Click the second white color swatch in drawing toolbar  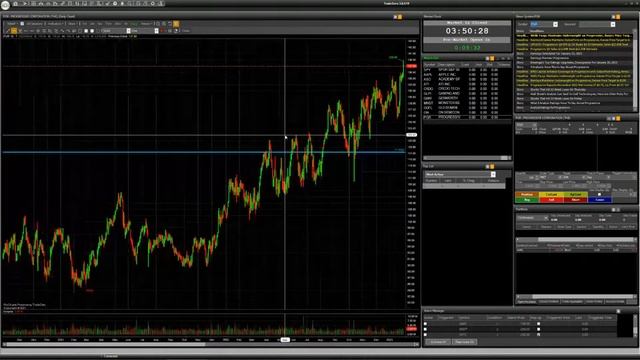tap(92, 31)
